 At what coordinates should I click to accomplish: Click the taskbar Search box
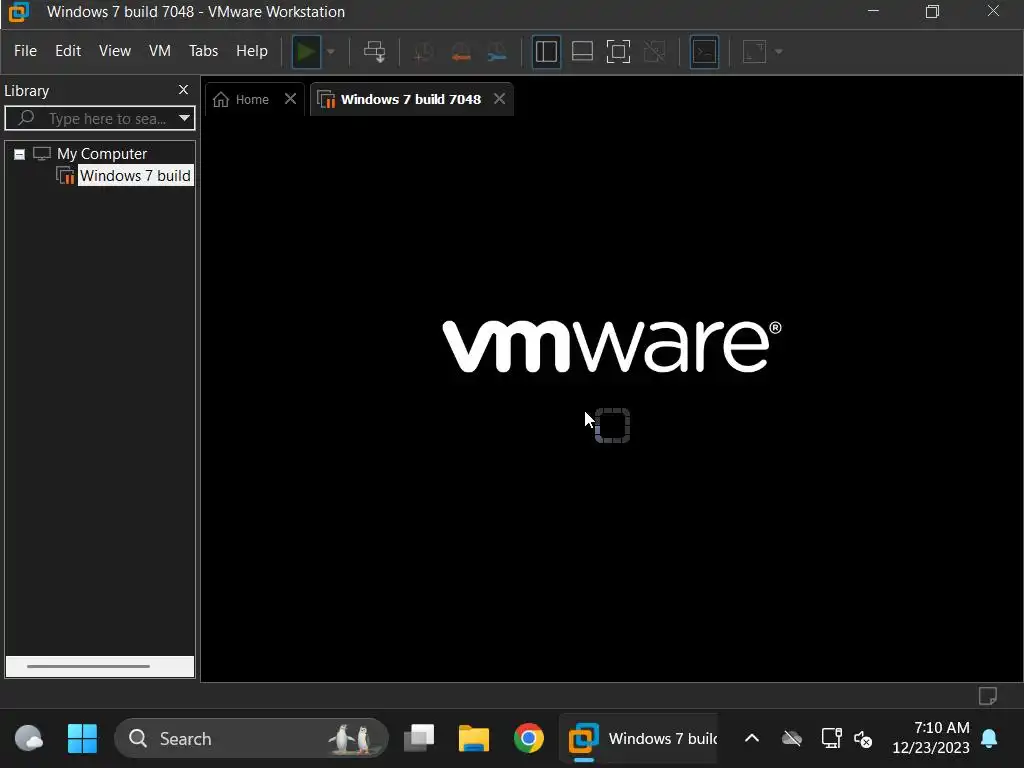(x=251, y=739)
